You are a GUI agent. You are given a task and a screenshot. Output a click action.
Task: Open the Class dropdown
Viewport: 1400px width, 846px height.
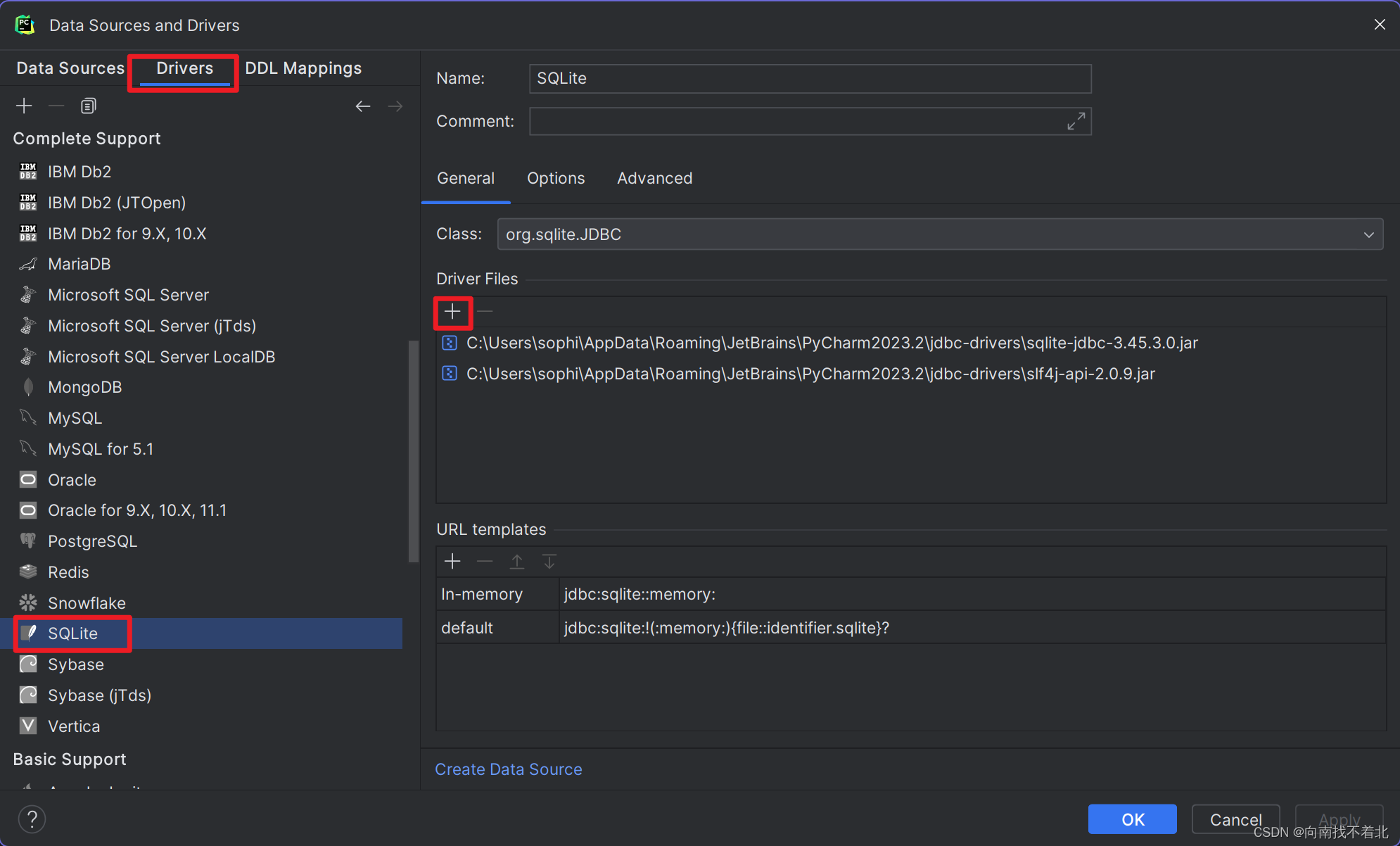coord(1369,234)
